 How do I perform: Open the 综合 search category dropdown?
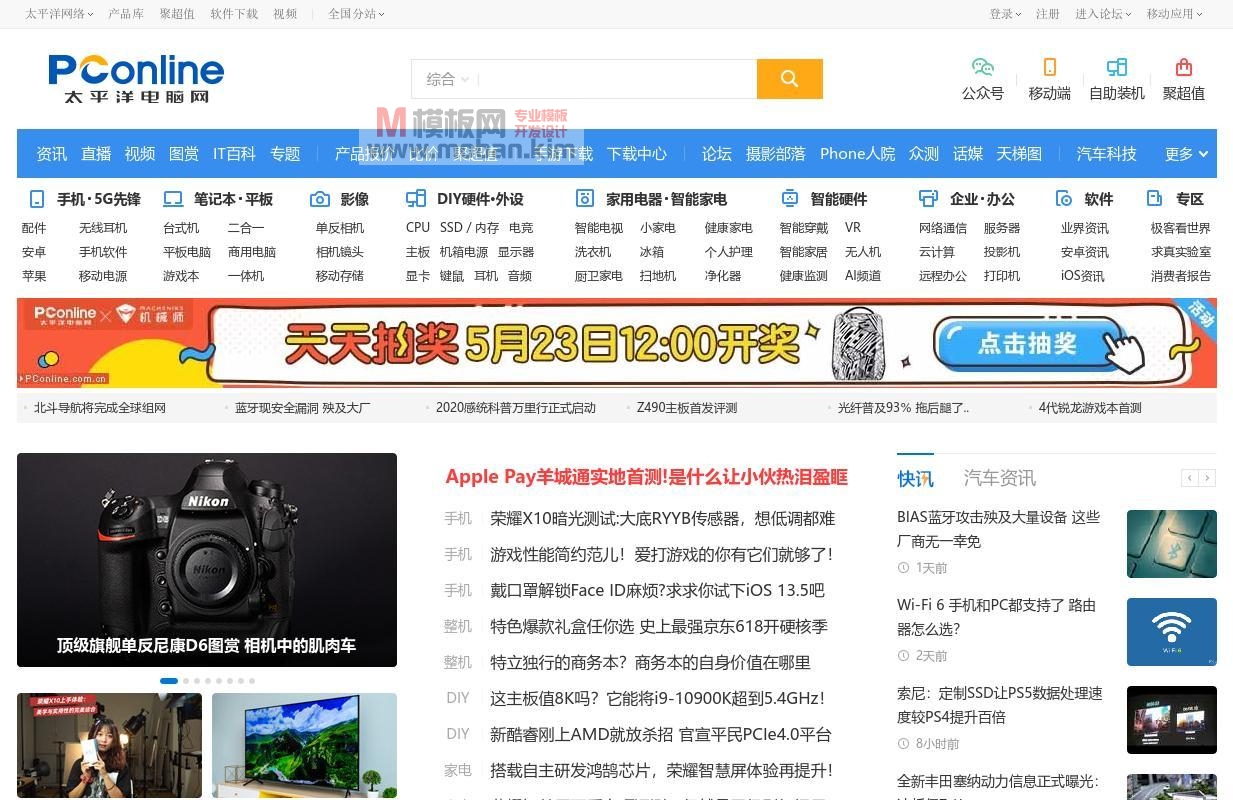(447, 79)
